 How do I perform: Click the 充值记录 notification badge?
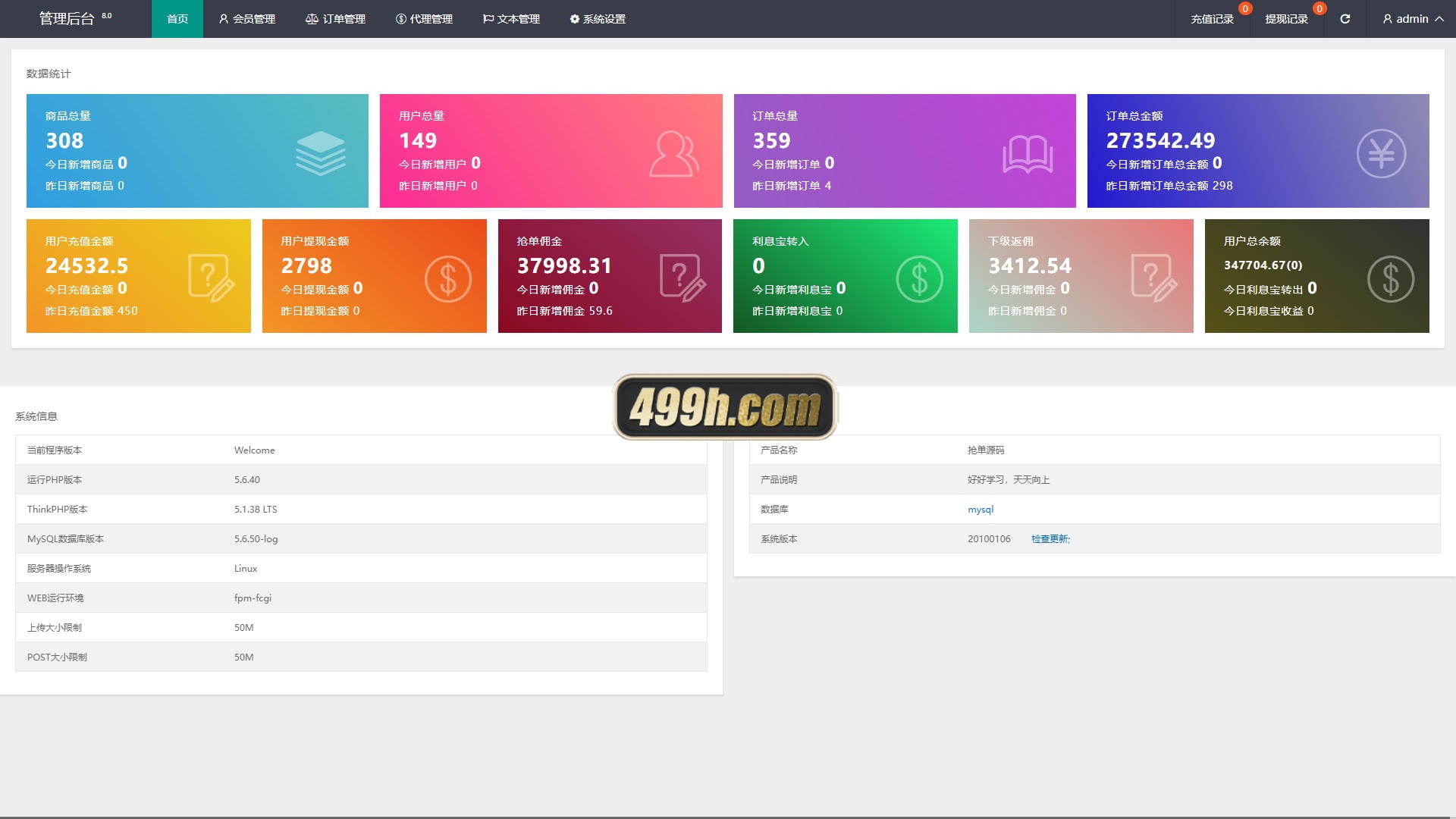coord(1245,8)
